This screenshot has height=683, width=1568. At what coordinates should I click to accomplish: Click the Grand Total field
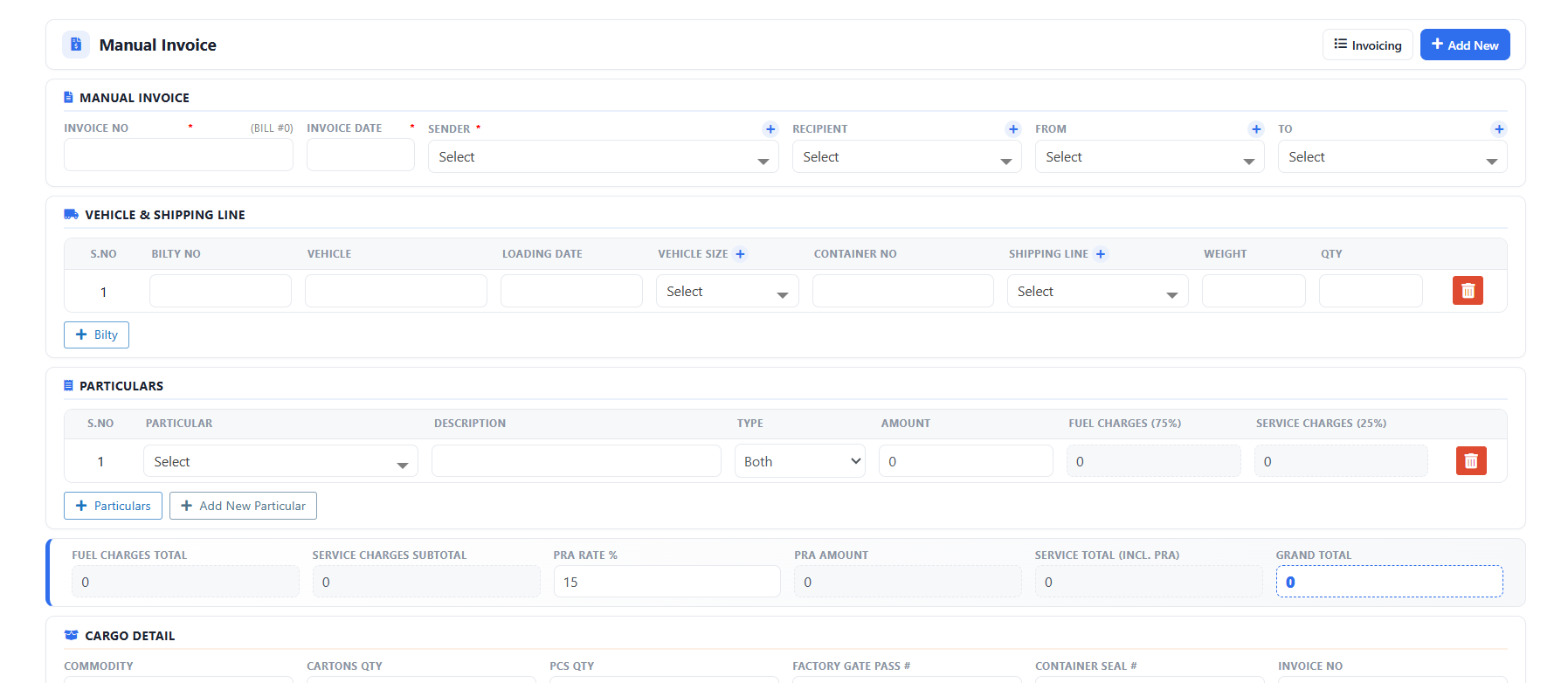tap(1390, 582)
